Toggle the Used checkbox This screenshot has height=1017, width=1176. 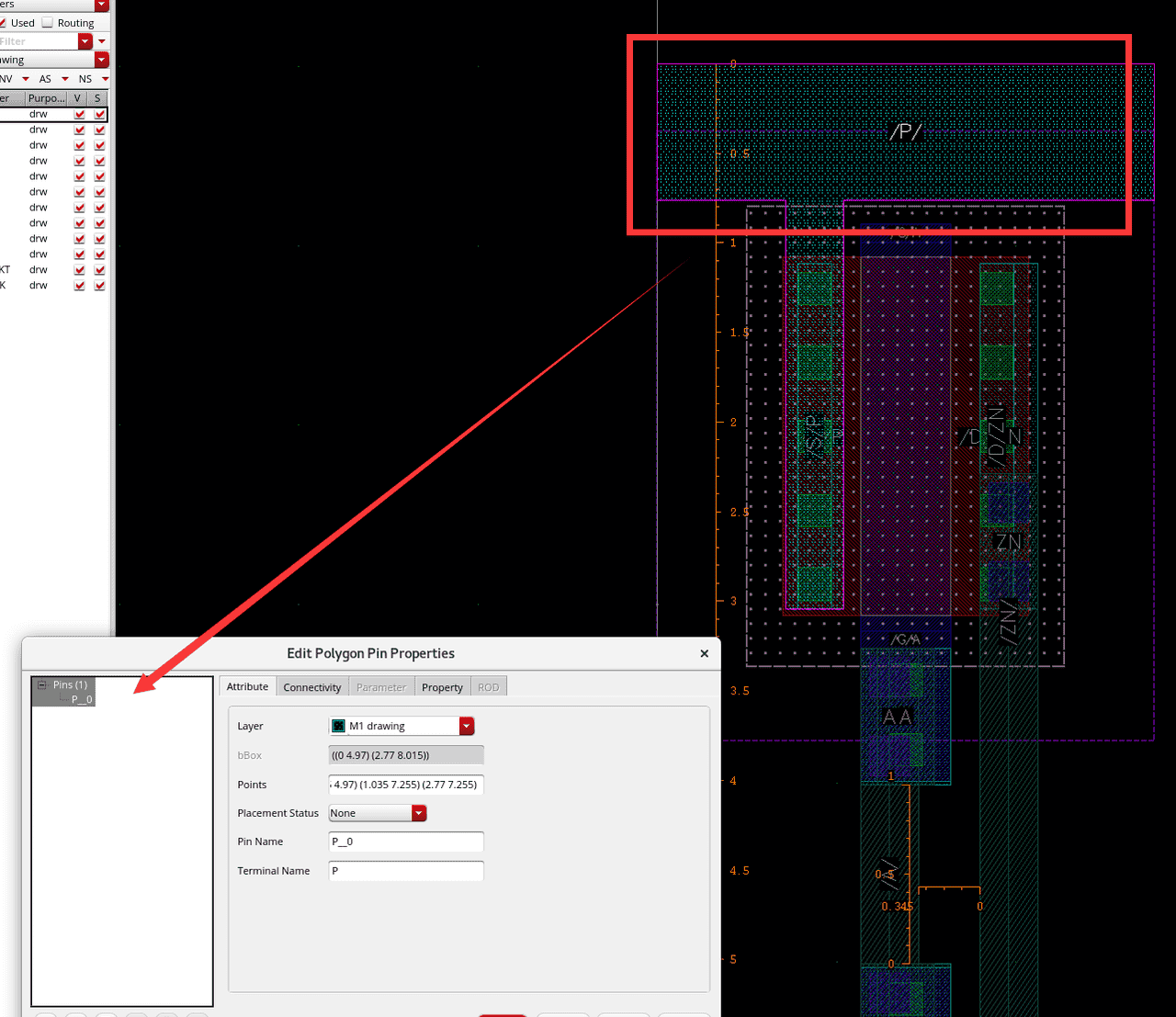[3, 23]
